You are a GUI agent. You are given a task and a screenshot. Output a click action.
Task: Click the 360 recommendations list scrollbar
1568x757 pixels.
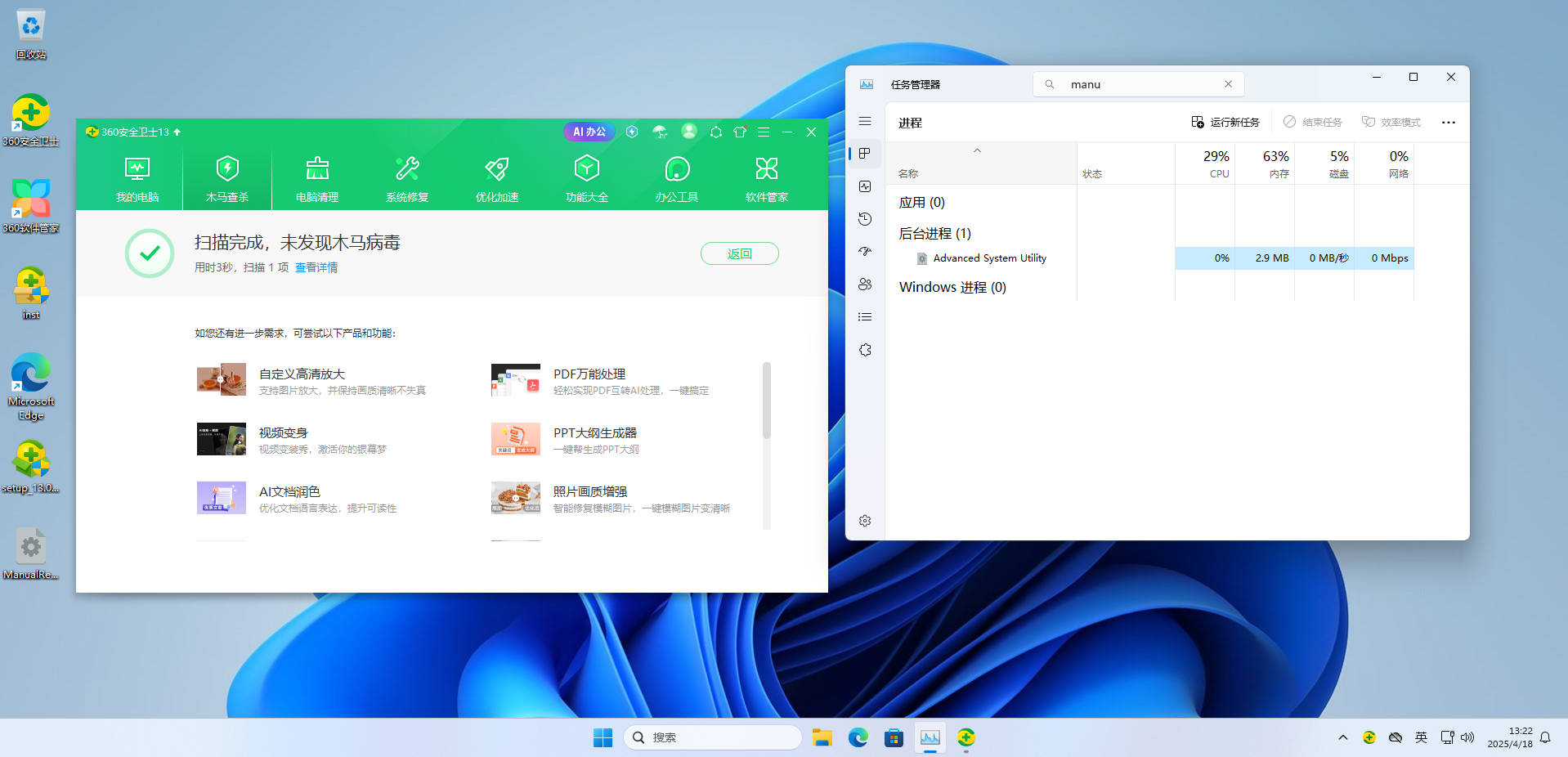coord(767,401)
